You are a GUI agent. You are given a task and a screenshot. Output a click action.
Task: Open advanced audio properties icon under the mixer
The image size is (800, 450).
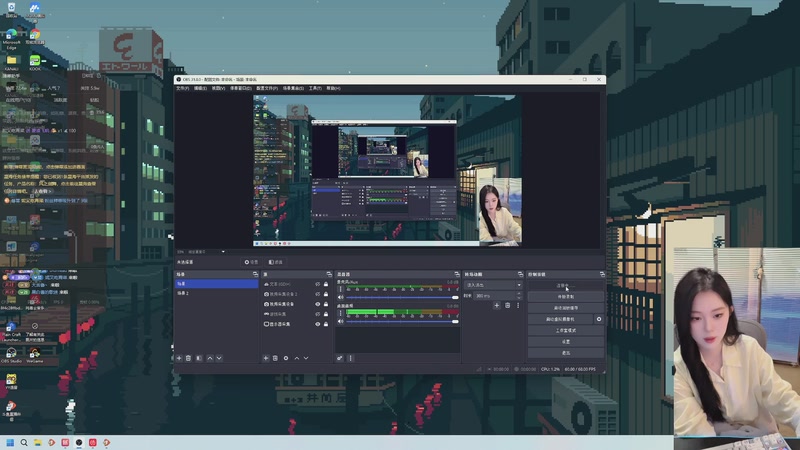tap(340, 358)
